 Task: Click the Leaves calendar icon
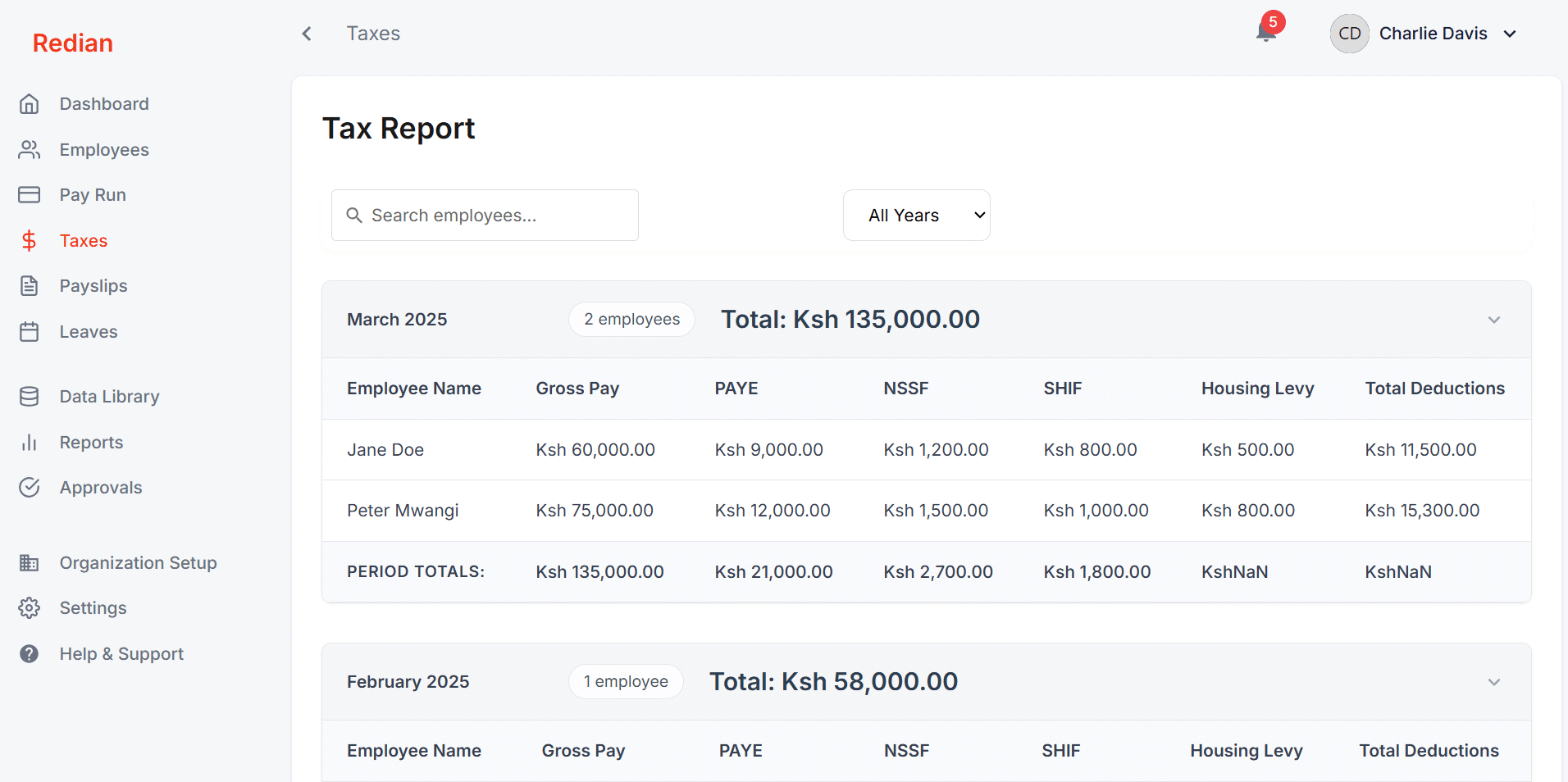(x=30, y=332)
